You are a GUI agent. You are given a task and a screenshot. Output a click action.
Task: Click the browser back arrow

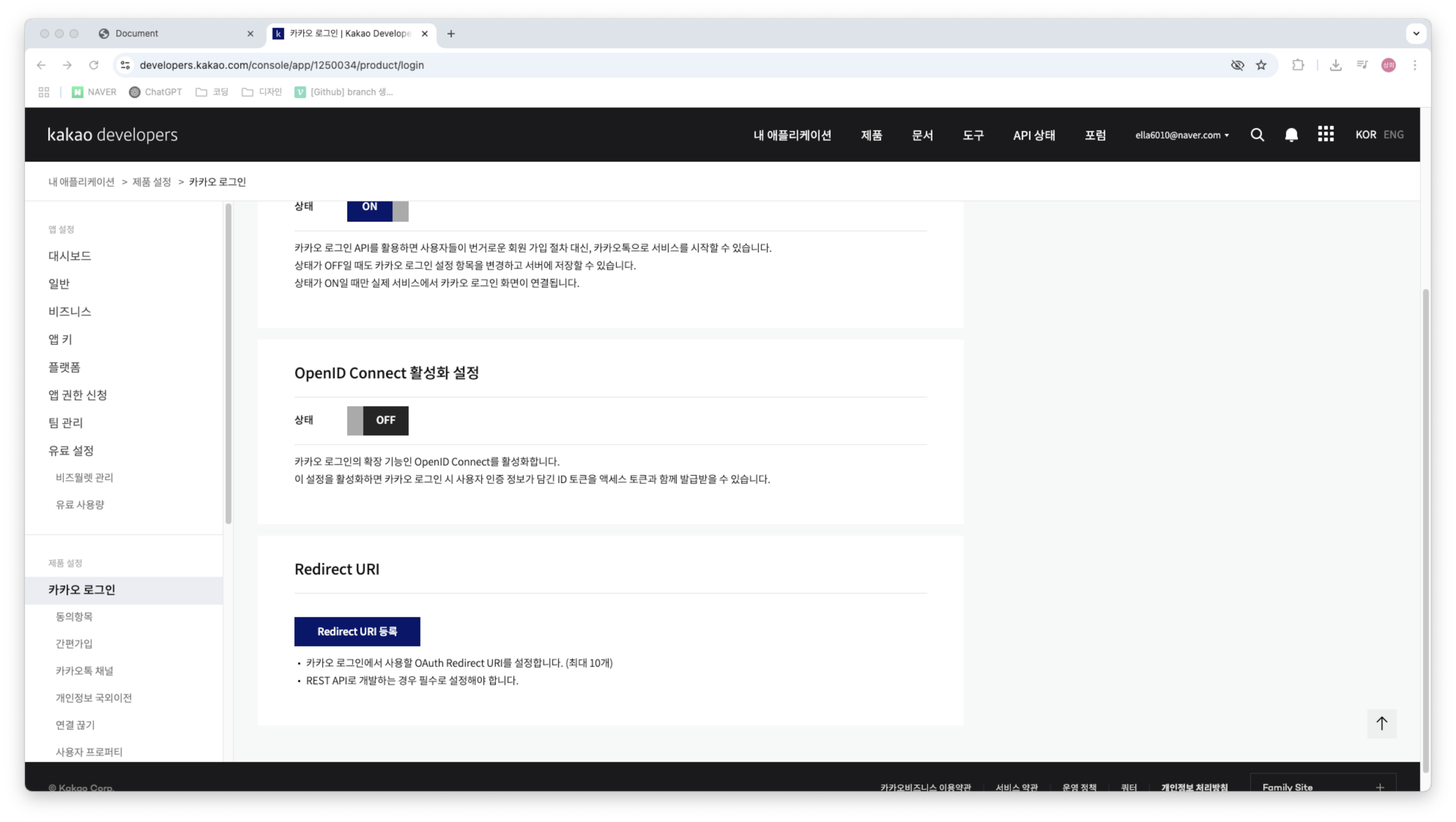(x=41, y=65)
